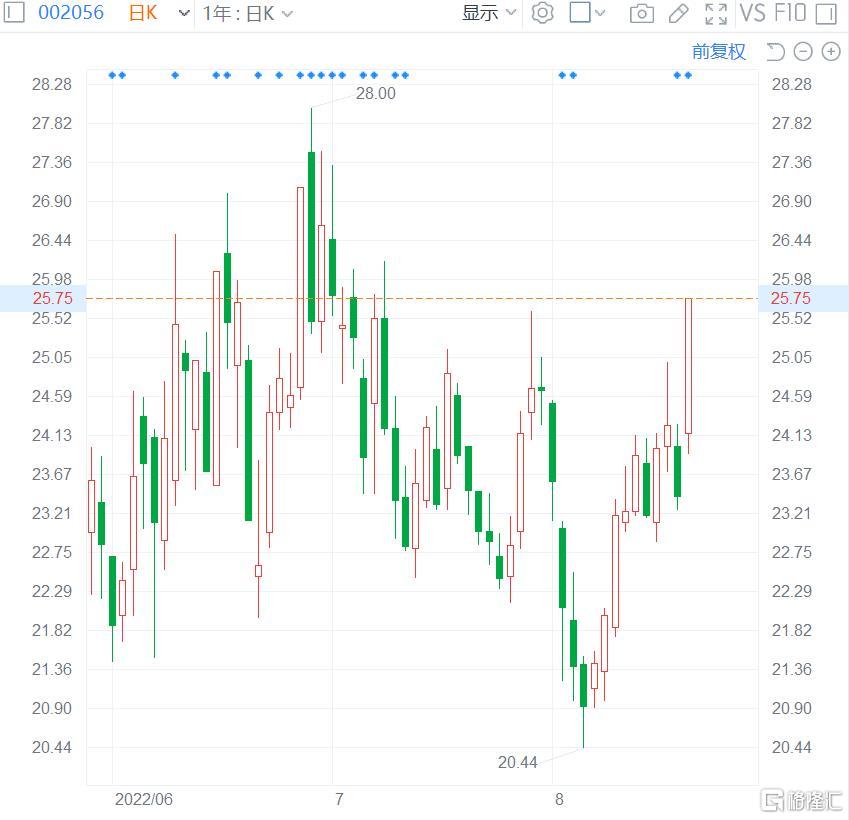
Task: Toggle the right sidebar panel icon
Action: pyautogui.click(x=826, y=13)
